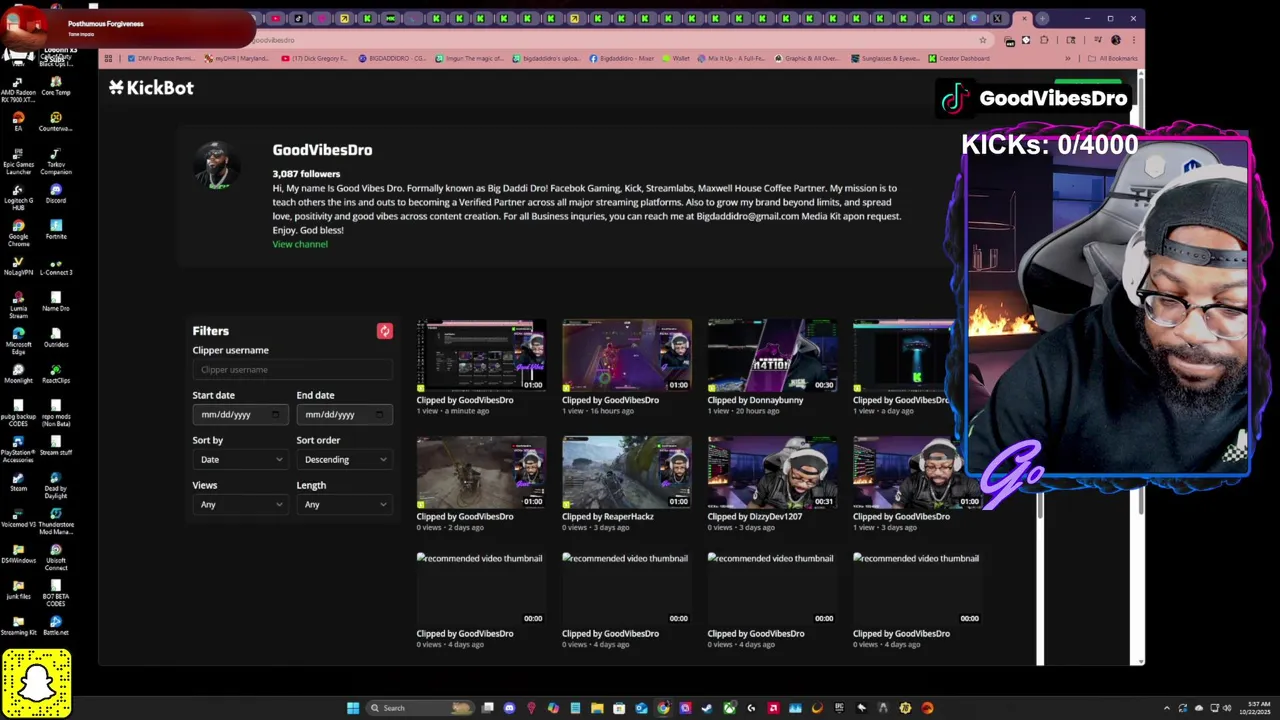
Task: Open the DS4Windows desktop shortcut
Action: click(18, 553)
